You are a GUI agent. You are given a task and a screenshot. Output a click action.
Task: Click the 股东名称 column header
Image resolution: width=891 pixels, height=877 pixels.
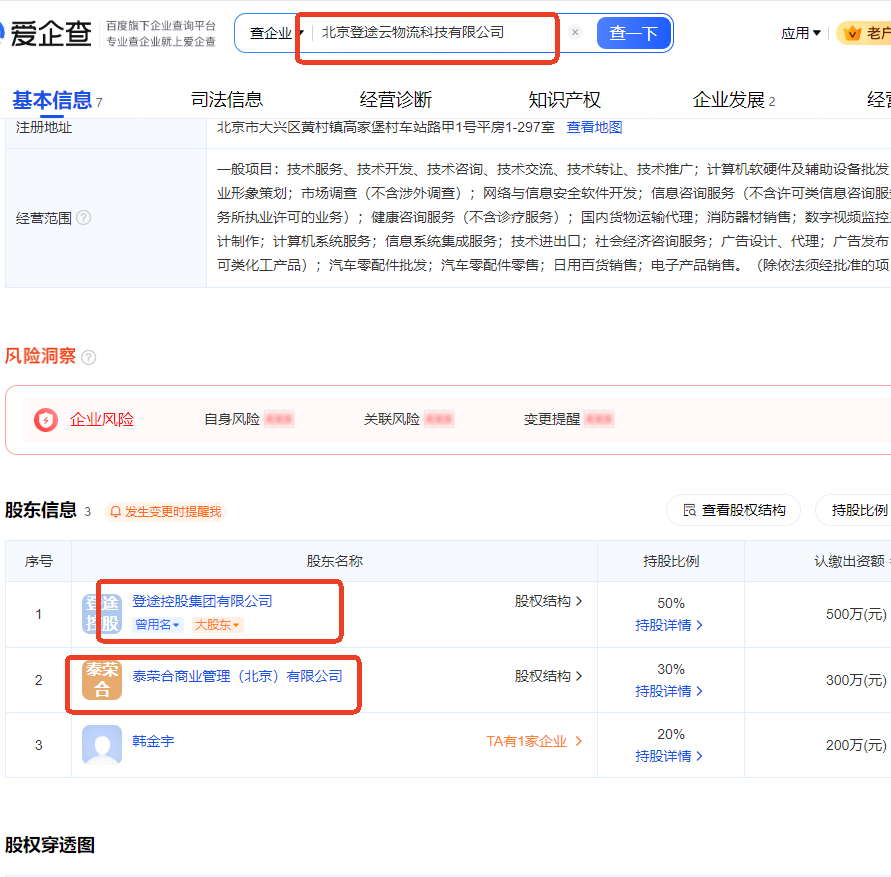[x=335, y=561]
